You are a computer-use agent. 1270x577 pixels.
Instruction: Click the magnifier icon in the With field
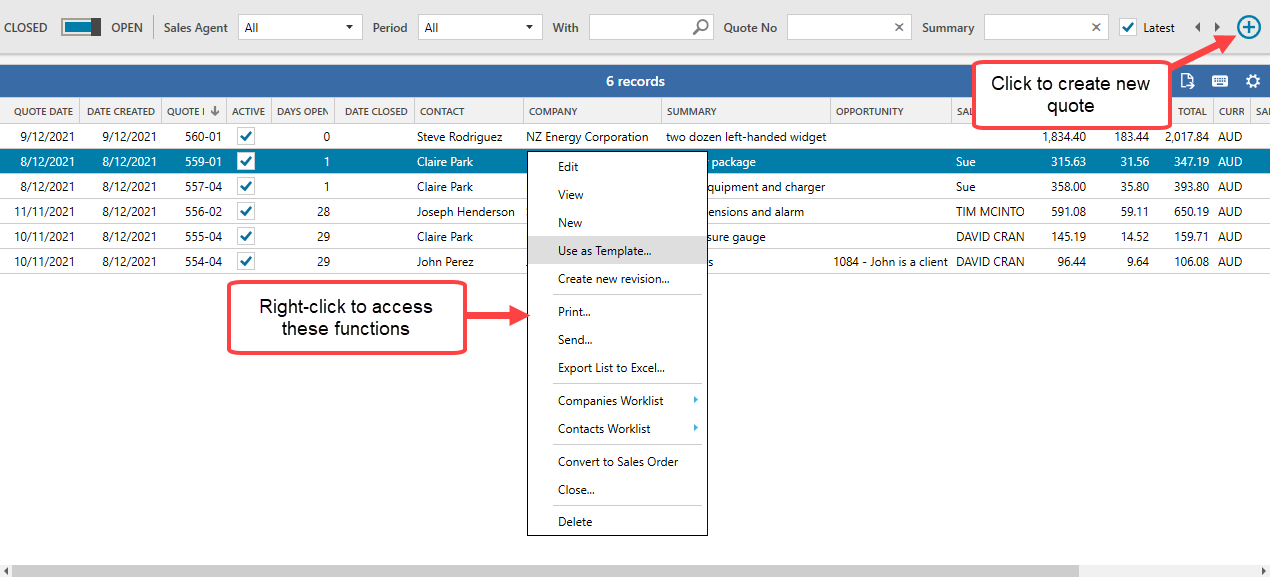coord(700,27)
